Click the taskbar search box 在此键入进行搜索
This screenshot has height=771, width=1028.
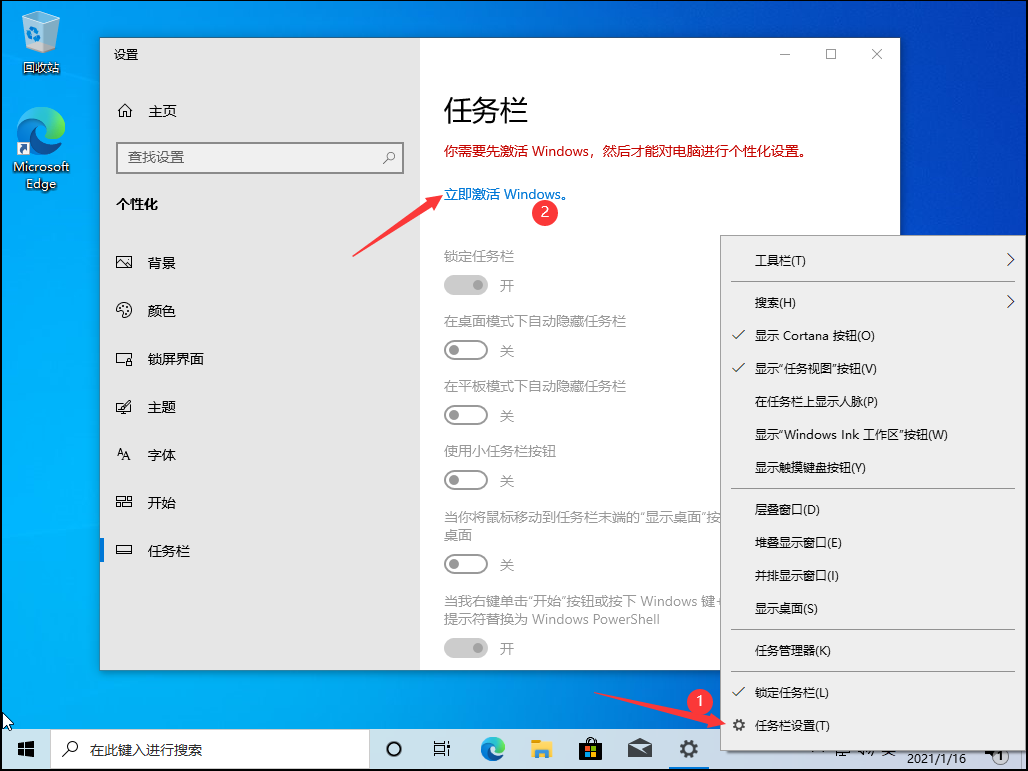[210, 749]
